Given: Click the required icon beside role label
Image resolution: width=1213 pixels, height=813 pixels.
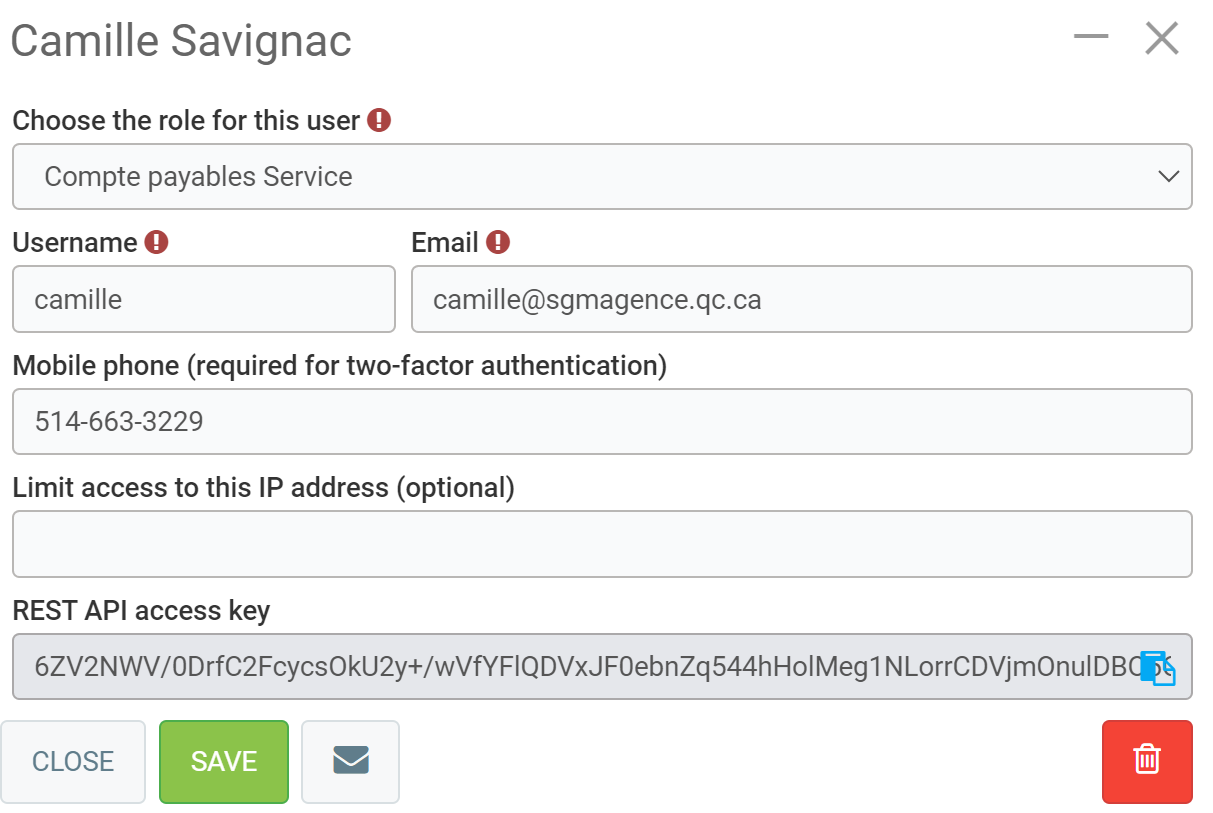Looking at the screenshot, I should click(379, 121).
